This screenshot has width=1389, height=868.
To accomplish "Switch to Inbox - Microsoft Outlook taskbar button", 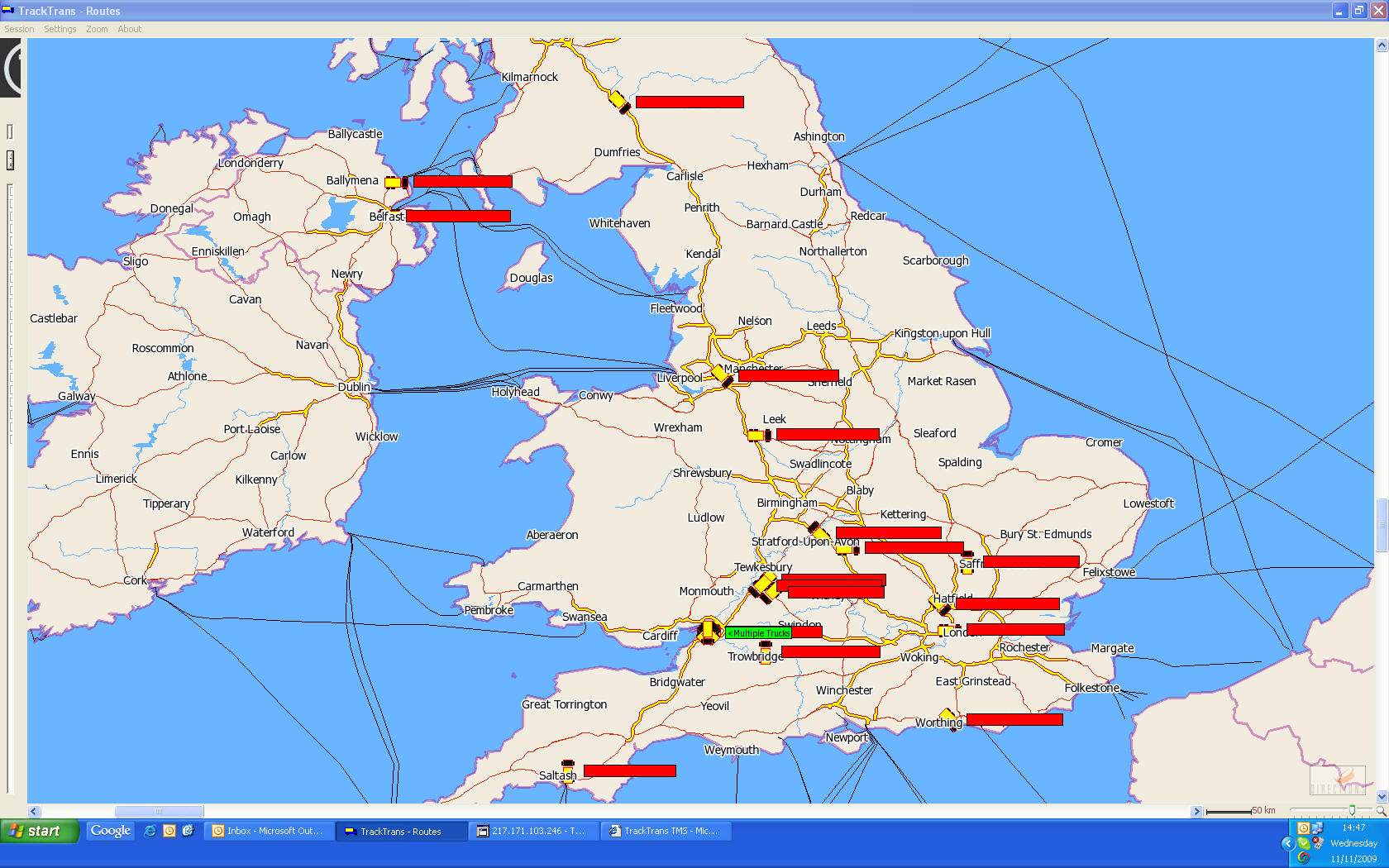I will coord(269,831).
